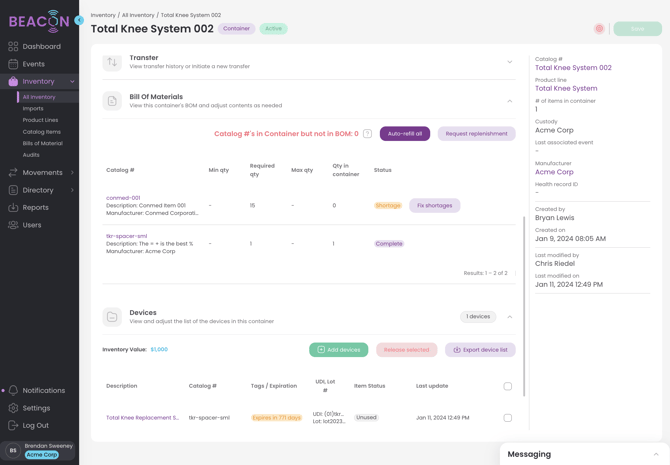This screenshot has width=670, height=465.
Task: Click the Bill Of Materials document icon
Action: (112, 101)
